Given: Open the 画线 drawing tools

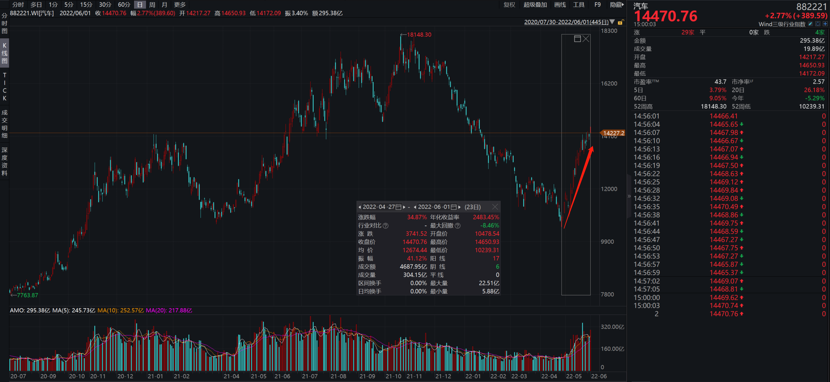Looking at the screenshot, I should click(560, 4).
